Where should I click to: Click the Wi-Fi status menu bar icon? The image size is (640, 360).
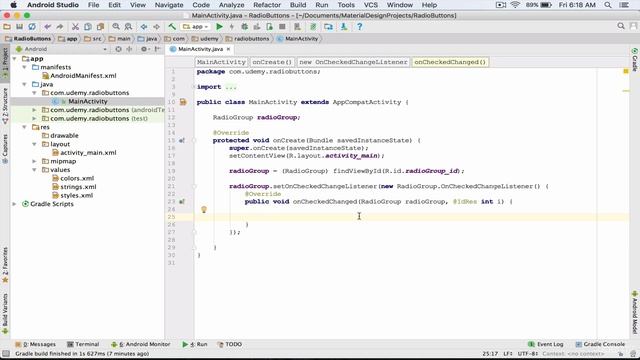click(515, 5)
